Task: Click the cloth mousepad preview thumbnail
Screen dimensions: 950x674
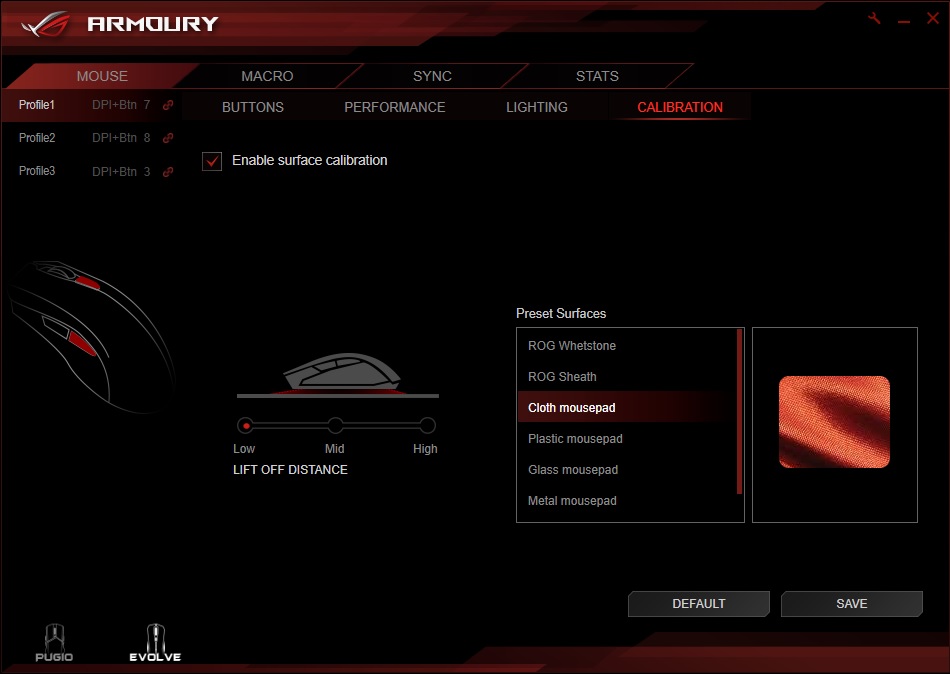Action: coord(834,422)
